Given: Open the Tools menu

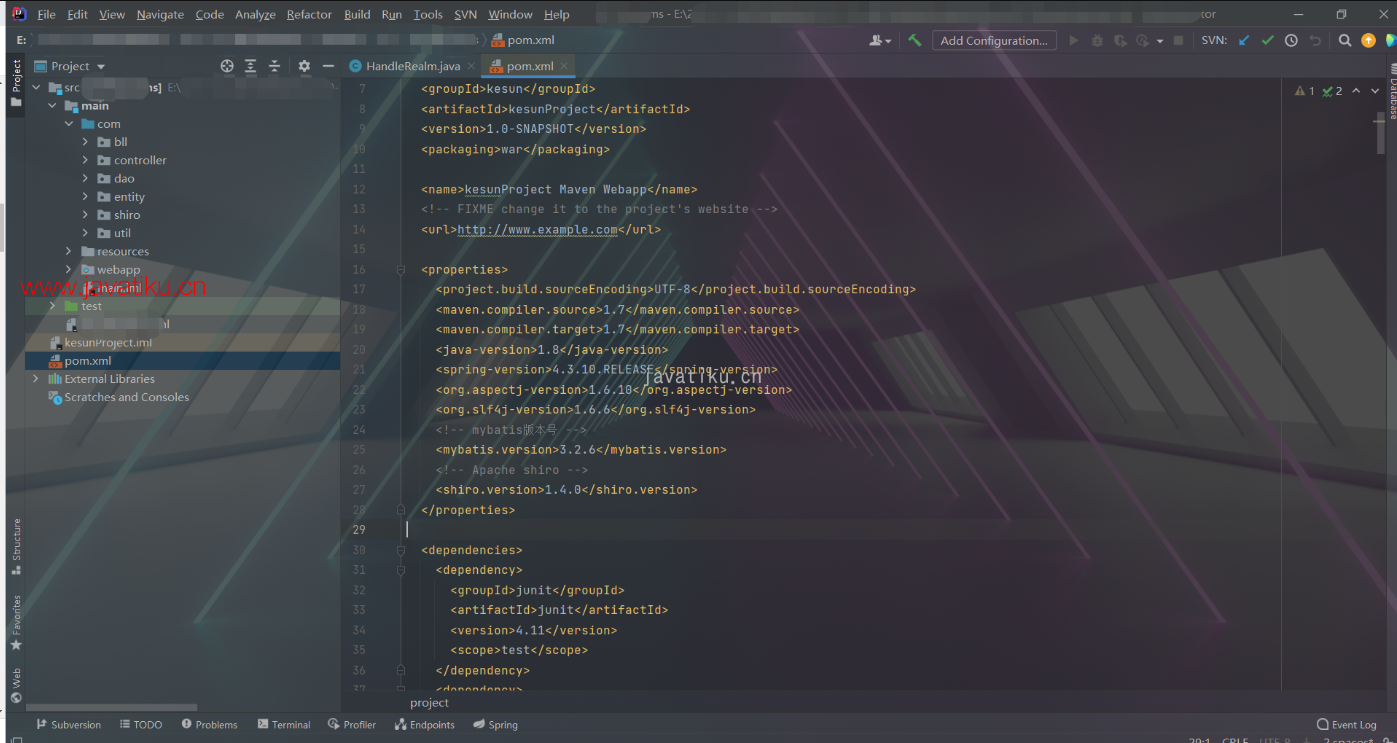Looking at the screenshot, I should (x=428, y=14).
